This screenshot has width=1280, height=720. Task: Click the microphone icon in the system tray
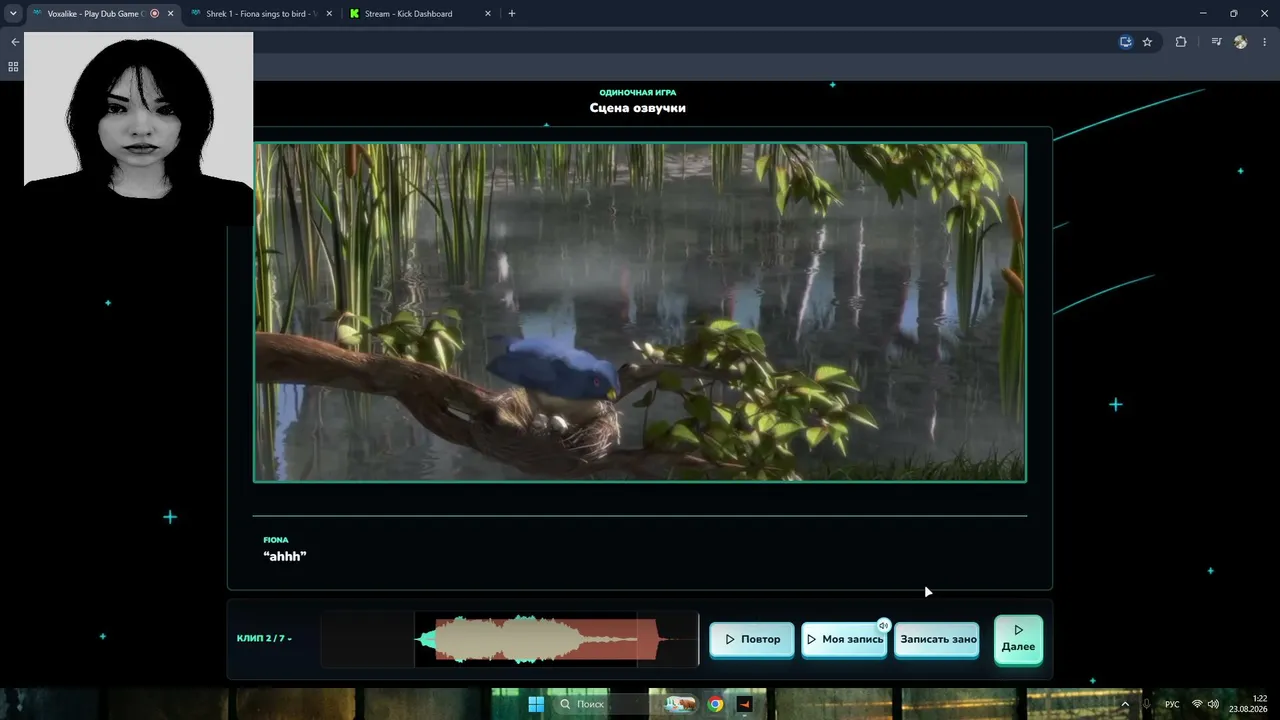1147,704
